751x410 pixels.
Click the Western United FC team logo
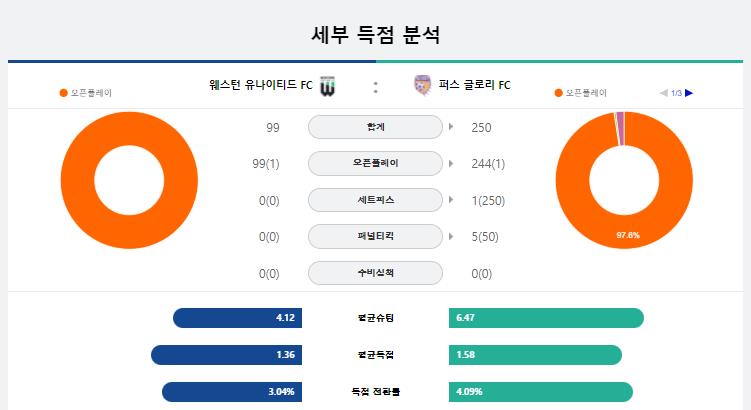tap(328, 86)
